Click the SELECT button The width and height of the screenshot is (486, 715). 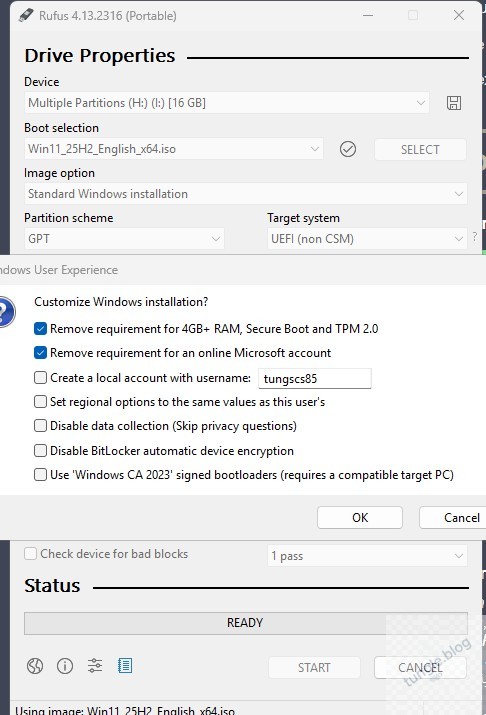[420, 150]
